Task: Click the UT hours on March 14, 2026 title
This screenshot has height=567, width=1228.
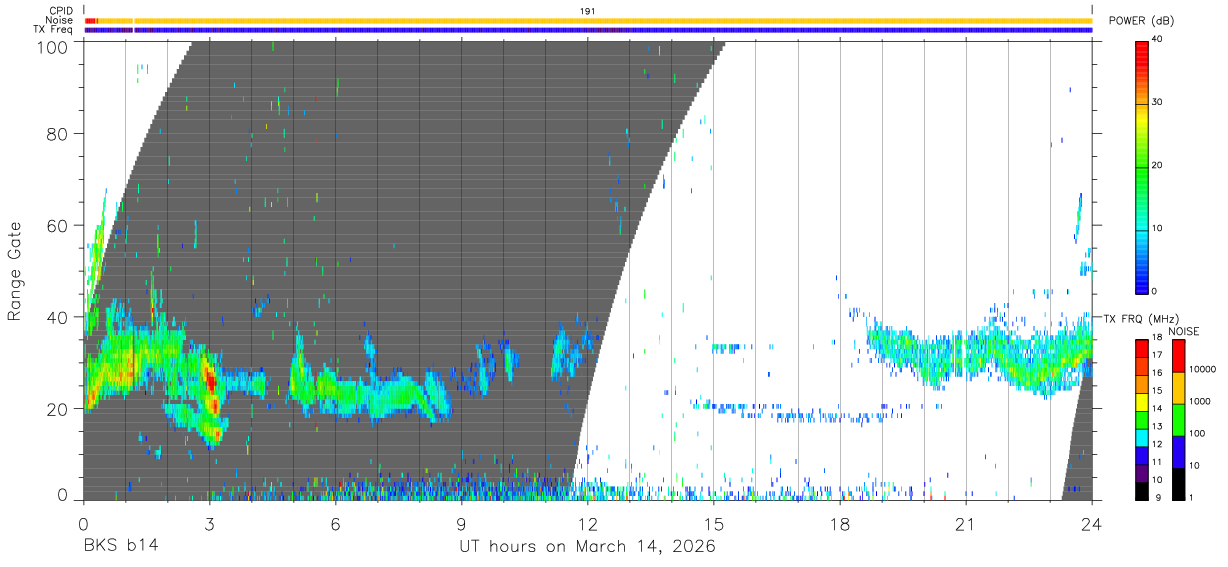Action: (587, 547)
